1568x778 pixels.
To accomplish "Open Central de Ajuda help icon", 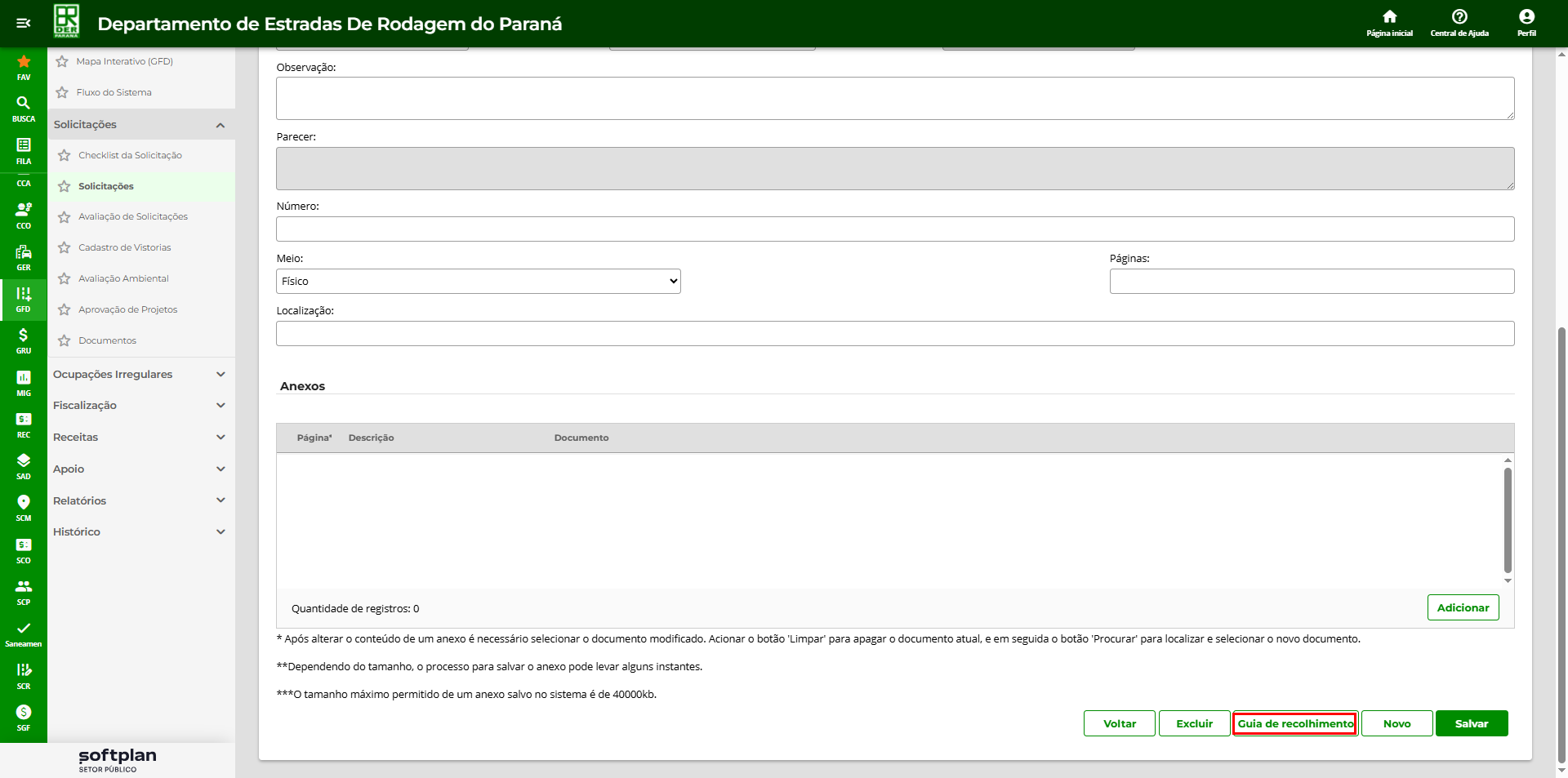I will (1459, 22).
